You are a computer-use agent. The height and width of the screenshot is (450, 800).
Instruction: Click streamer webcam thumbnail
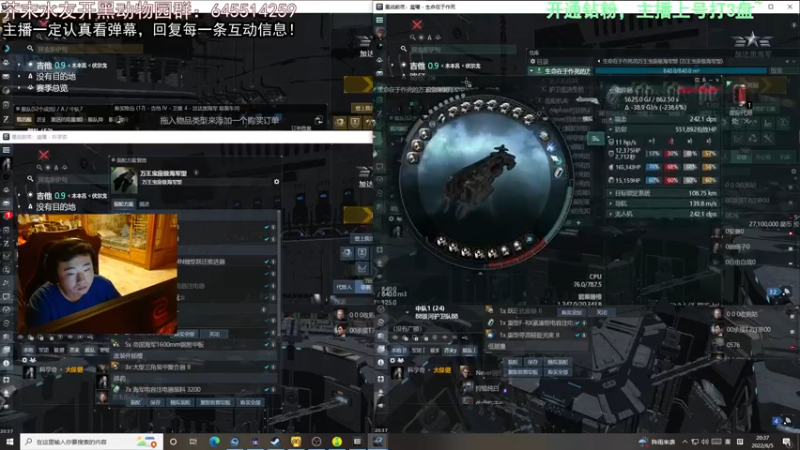tap(97, 273)
